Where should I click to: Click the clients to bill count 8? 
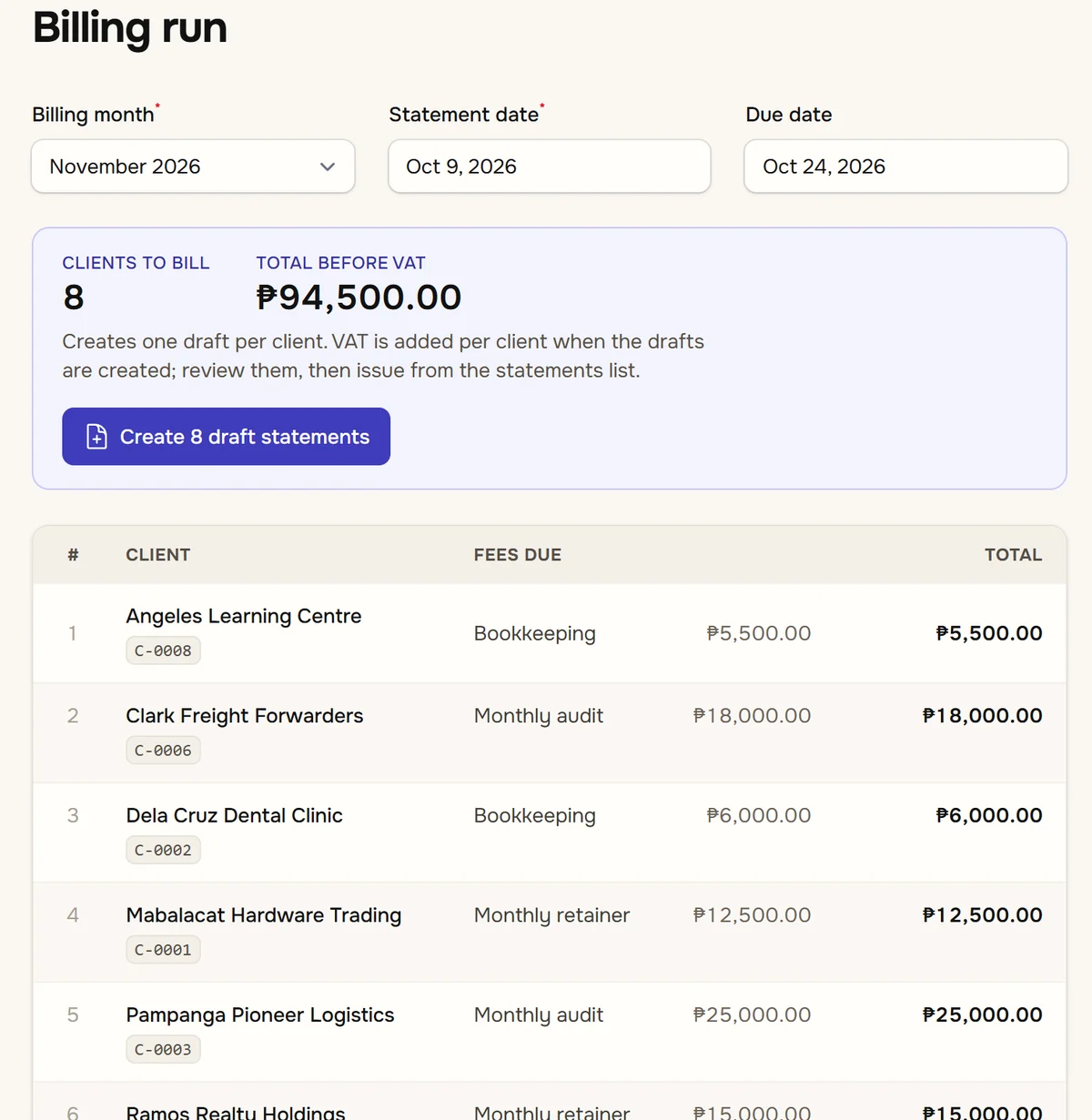pyautogui.click(x=74, y=298)
